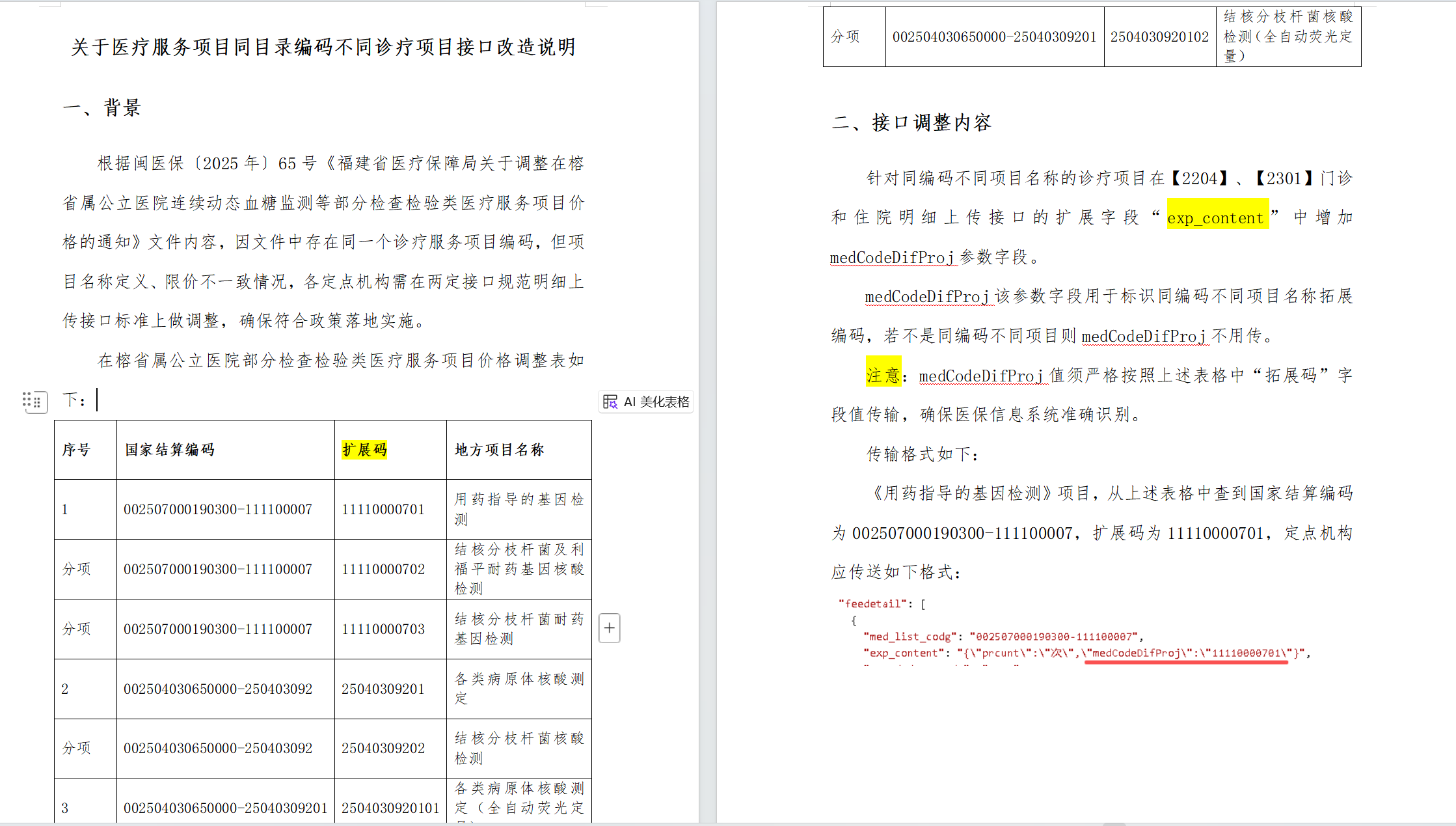Click the 2504030920101 cell in row 3
Viewport: 1456px width, 826px height.
(390, 808)
